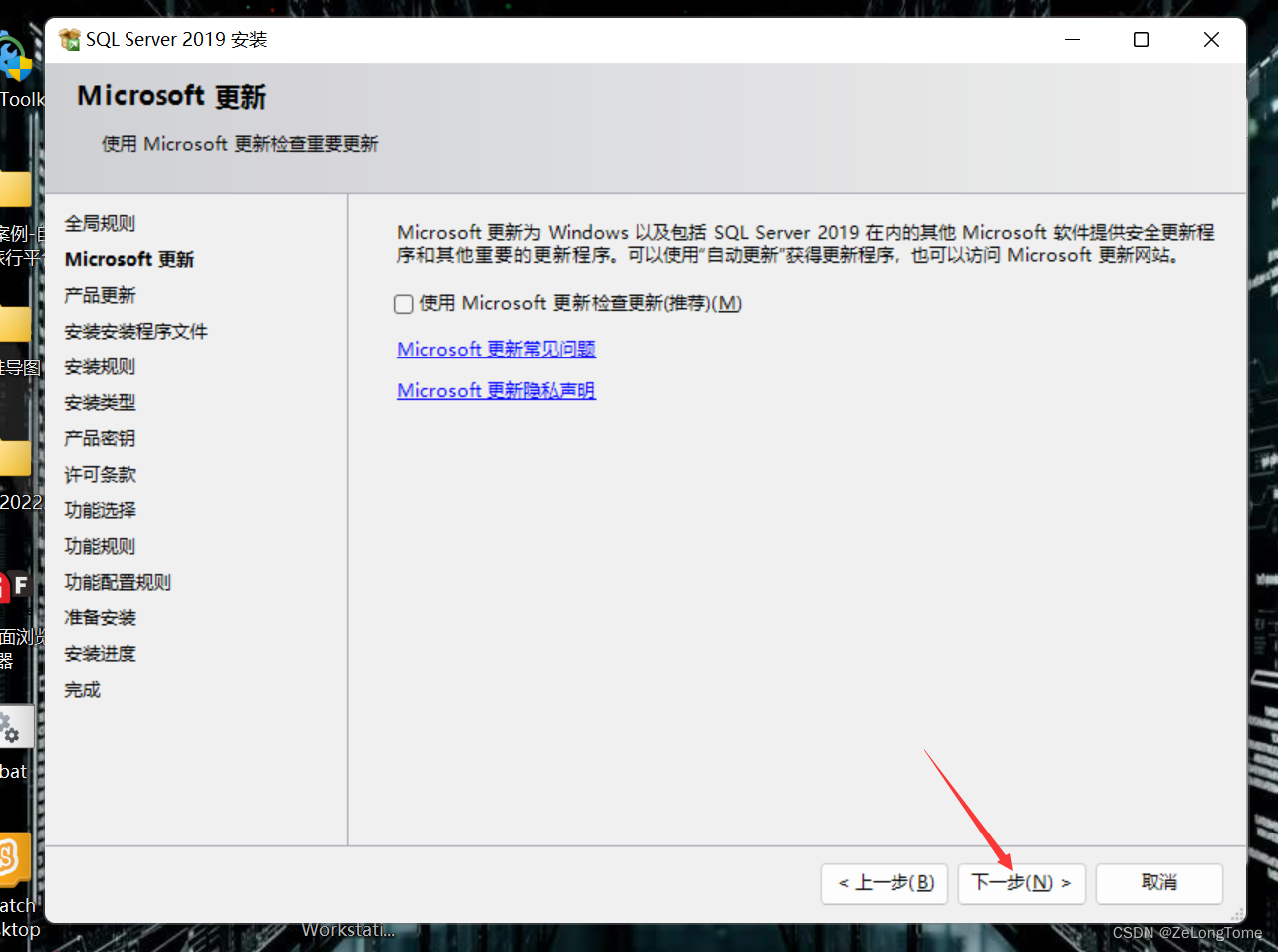The height and width of the screenshot is (952, 1278).
Task: Select 安装规则 step in sidebar
Action: [100, 366]
